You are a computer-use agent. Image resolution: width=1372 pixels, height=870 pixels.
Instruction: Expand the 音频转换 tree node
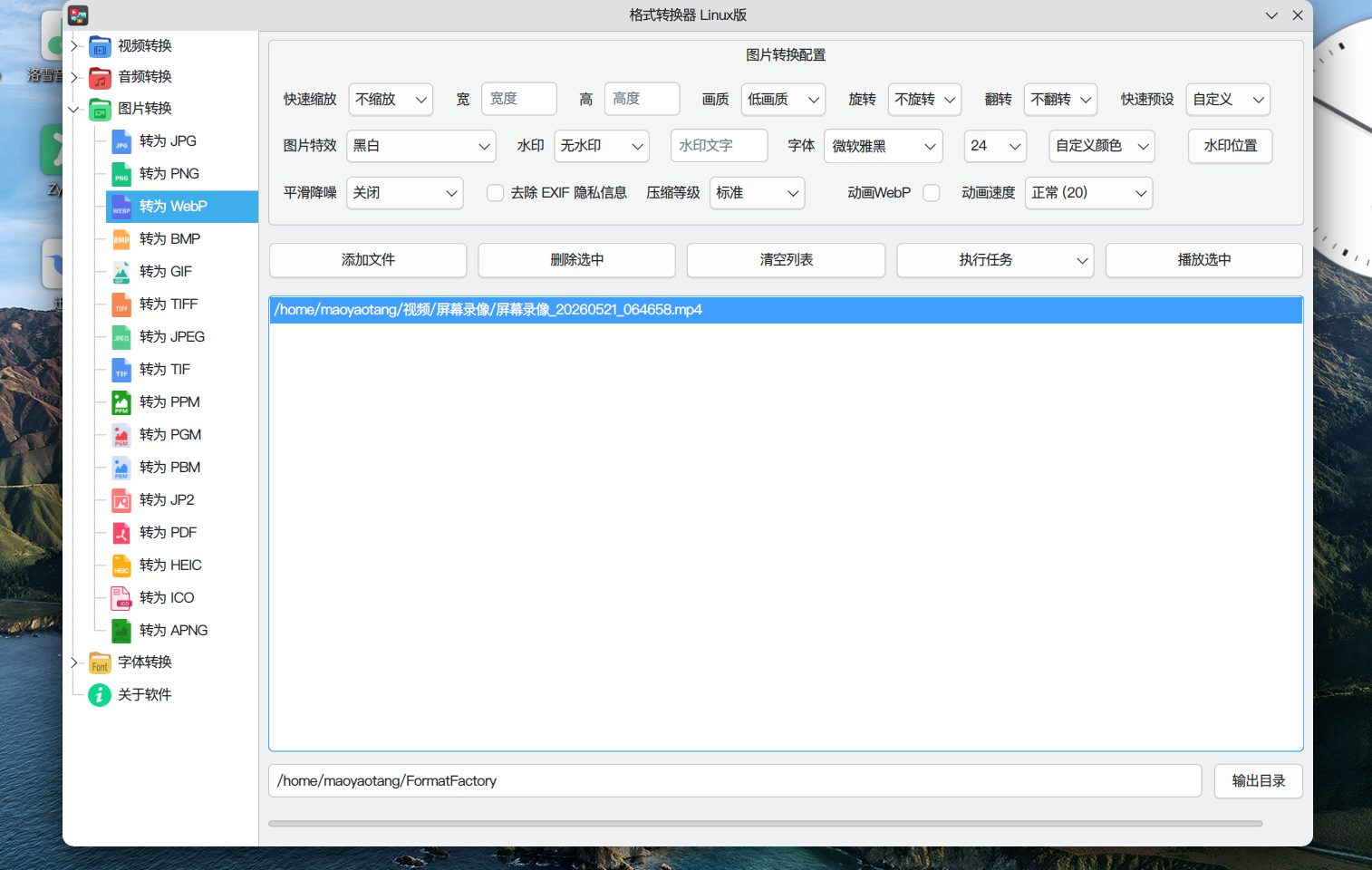coord(75,77)
